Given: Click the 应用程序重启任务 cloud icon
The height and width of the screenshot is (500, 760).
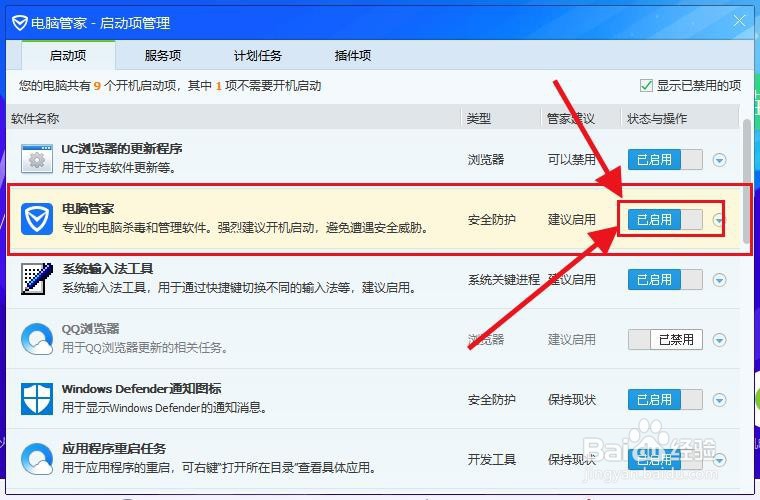Looking at the screenshot, I should (37, 459).
